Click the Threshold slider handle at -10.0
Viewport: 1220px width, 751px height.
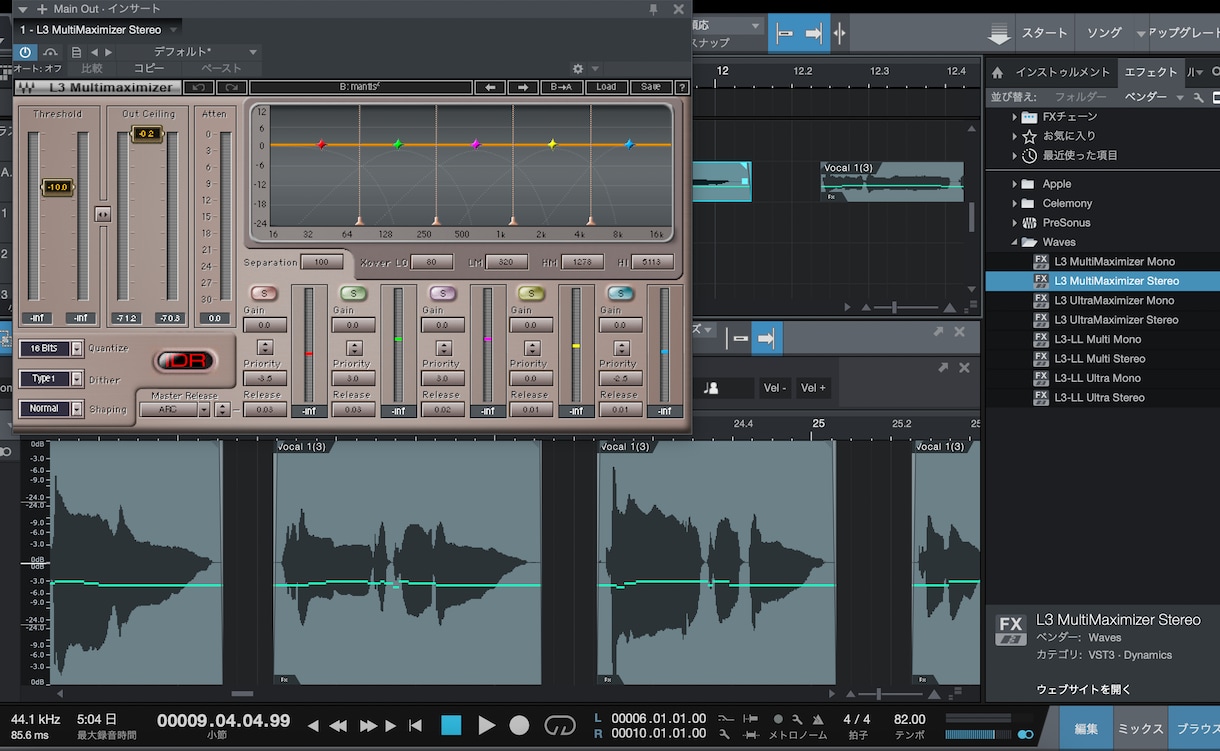[x=57, y=187]
